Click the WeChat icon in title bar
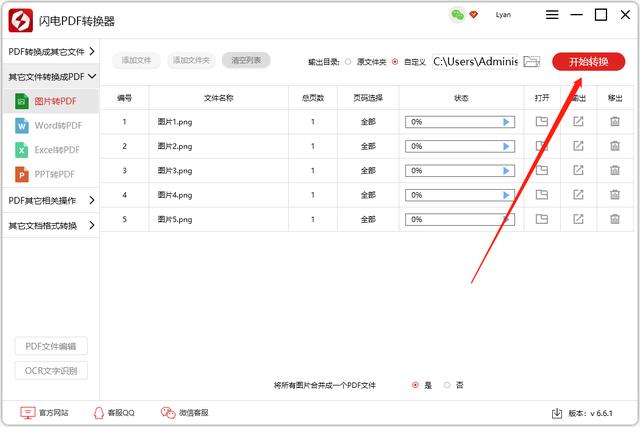Screen dimensions: 640x427 tap(457, 15)
